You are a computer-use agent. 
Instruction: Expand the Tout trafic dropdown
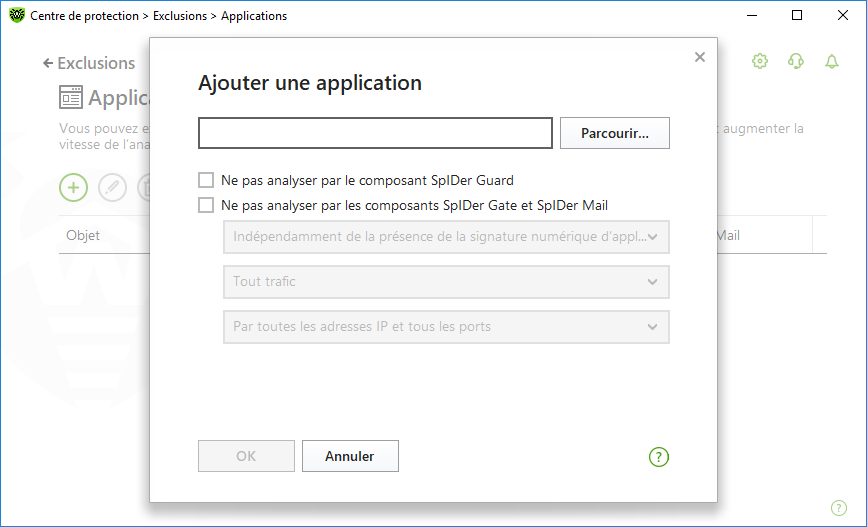[x=446, y=281]
